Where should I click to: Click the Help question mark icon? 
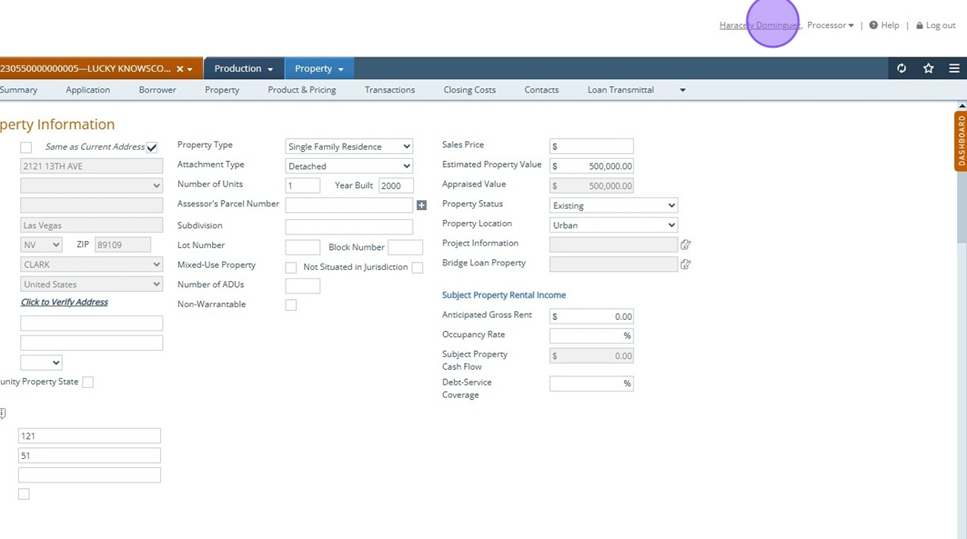click(x=873, y=25)
